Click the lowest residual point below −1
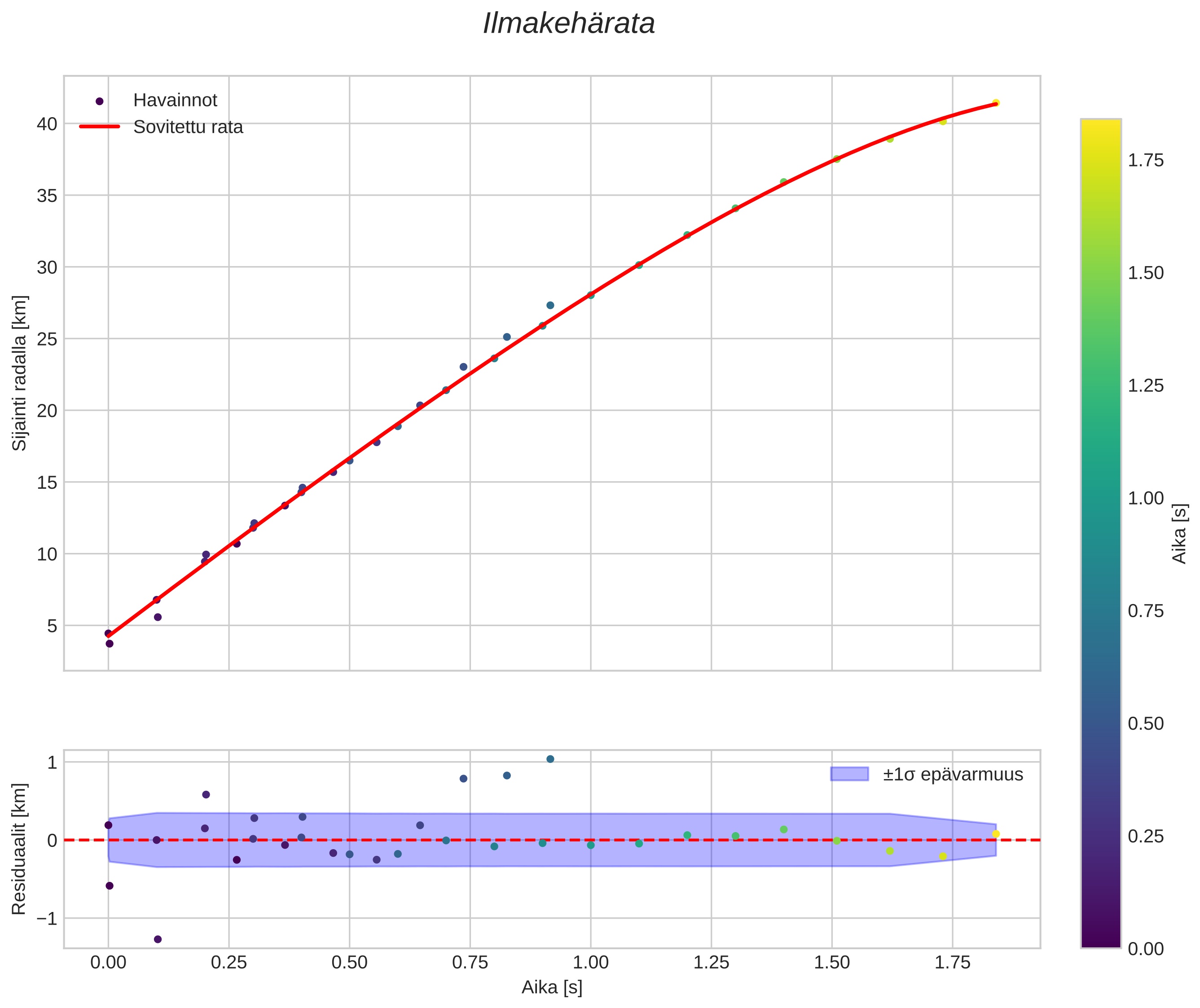1200x1008 pixels. pyautogui.click(x=158, y=939)
